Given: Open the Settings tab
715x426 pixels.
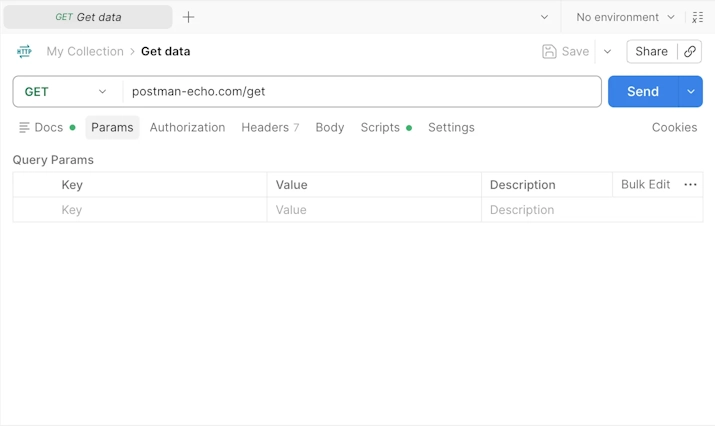Looking at the screenshot, I should (451, 127).
